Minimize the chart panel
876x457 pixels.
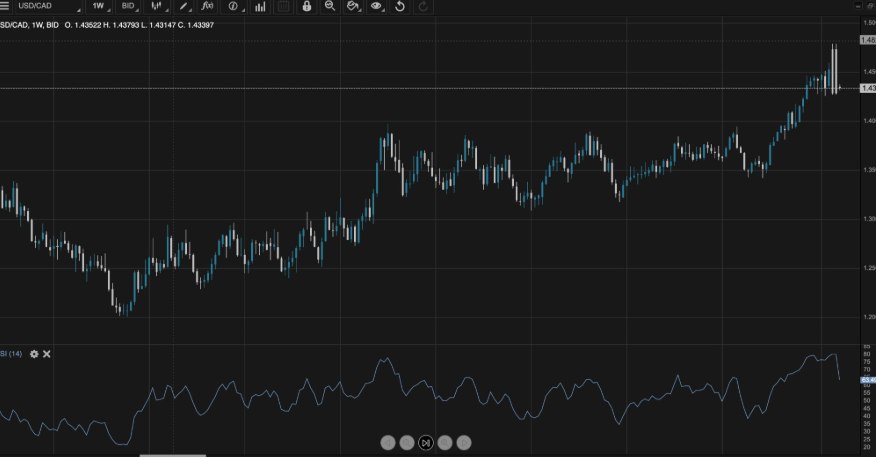click(858, 6)
